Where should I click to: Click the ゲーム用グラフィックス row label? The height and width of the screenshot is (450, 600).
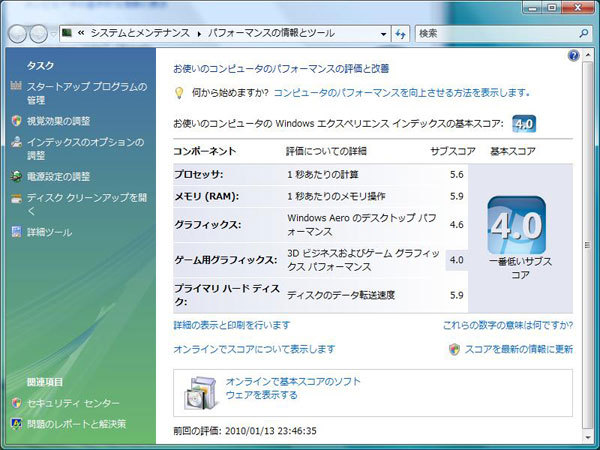(x=226, y=260)
